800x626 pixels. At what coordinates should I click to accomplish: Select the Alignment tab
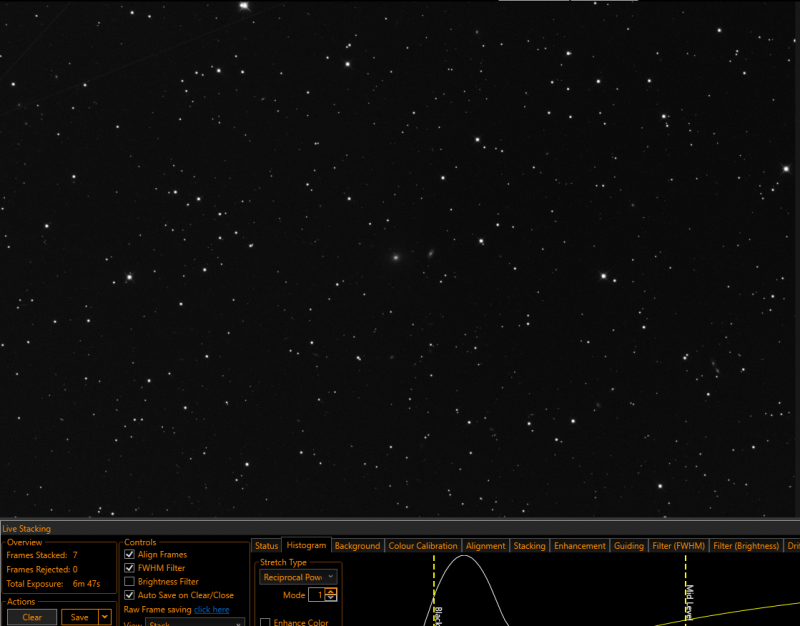point(485,545)
